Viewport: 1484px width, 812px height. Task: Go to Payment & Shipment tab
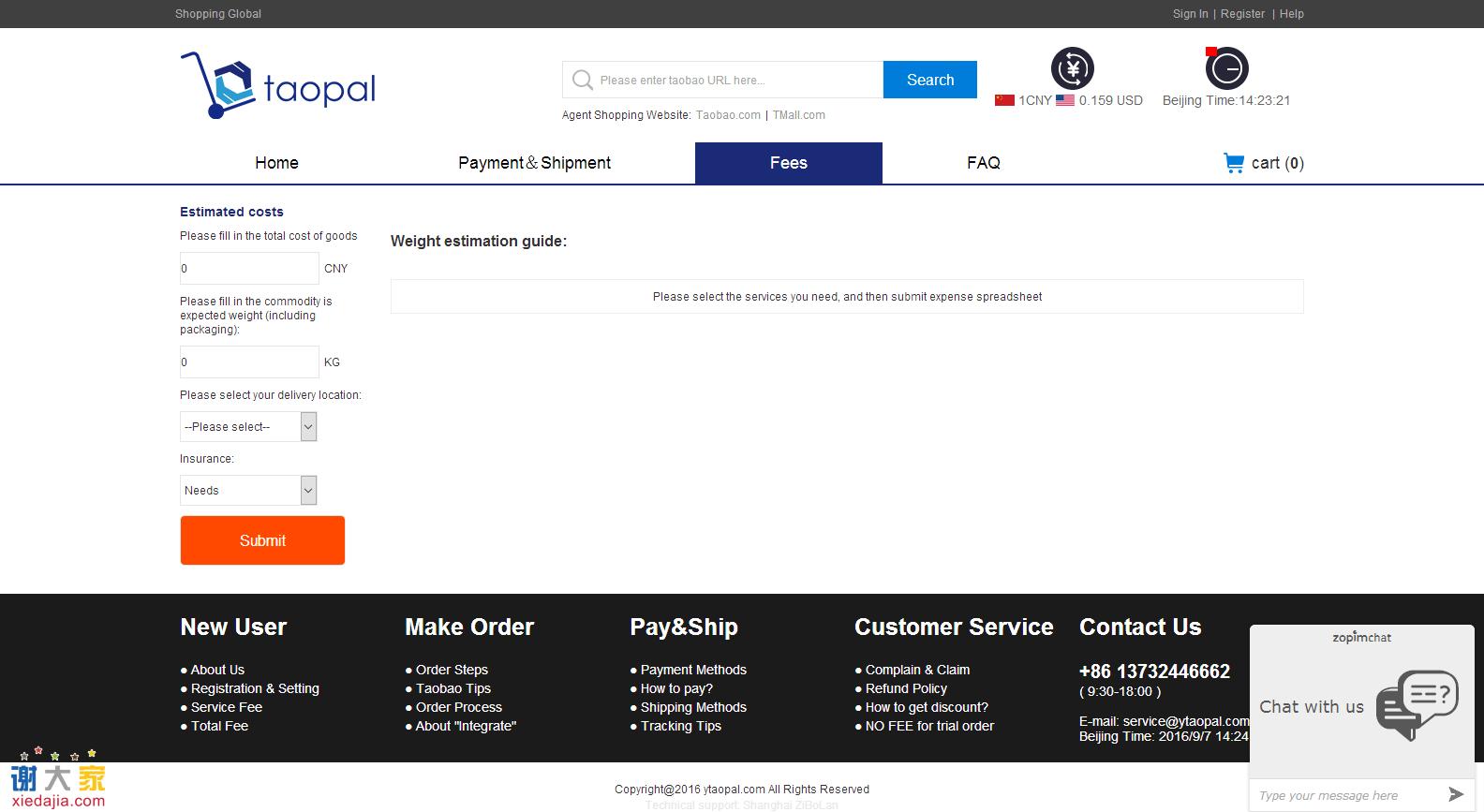[x=534, y=163]
